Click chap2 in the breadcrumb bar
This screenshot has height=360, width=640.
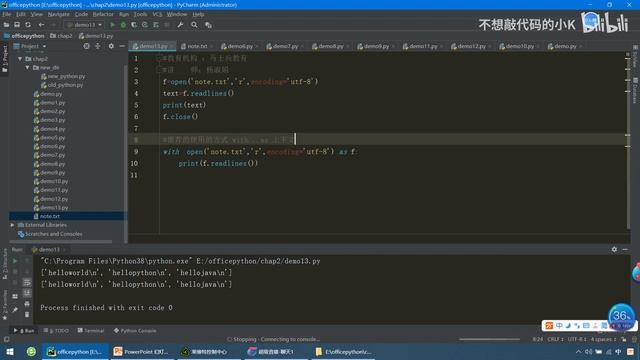pyautogui.click(x=61, y=36)
